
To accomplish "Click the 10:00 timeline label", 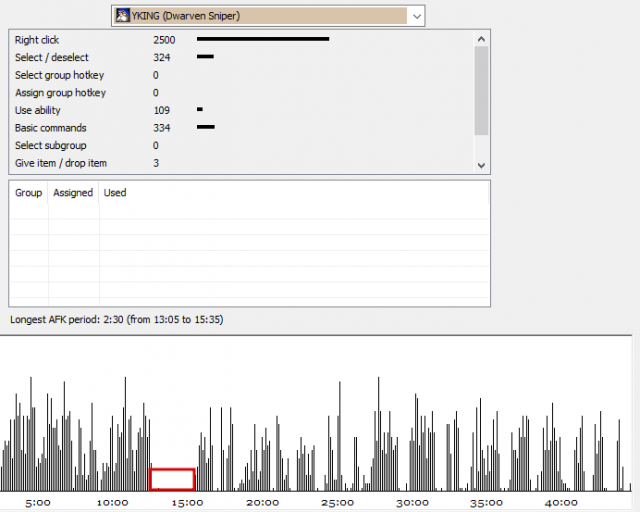I will (x=112, y=503).
